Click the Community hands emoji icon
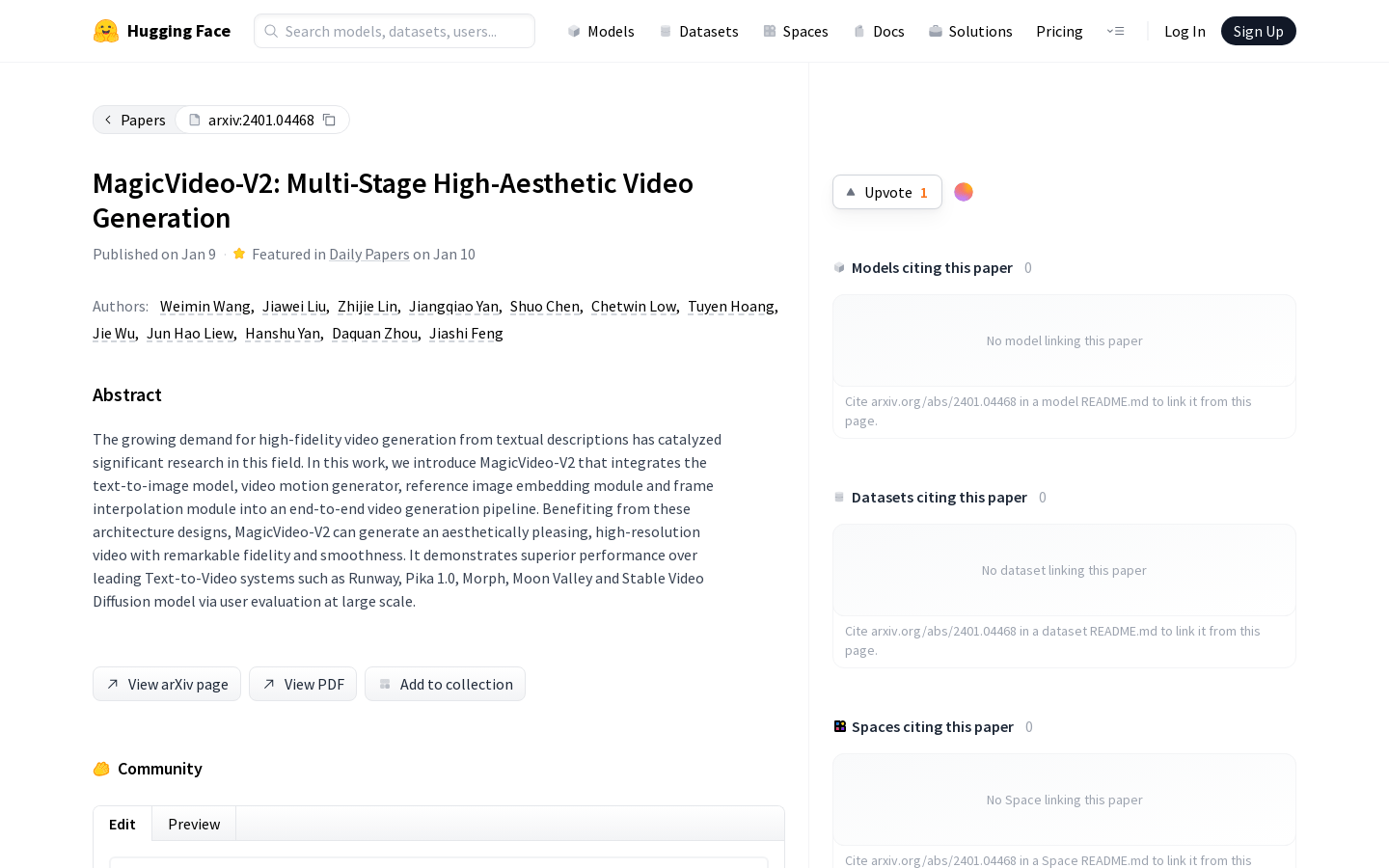 pyautogui.click(x=101, y=769)
